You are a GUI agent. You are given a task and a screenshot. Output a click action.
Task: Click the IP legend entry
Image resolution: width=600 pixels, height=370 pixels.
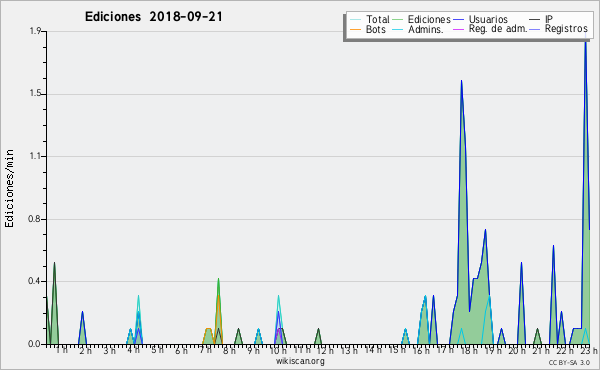click(541, 19)
